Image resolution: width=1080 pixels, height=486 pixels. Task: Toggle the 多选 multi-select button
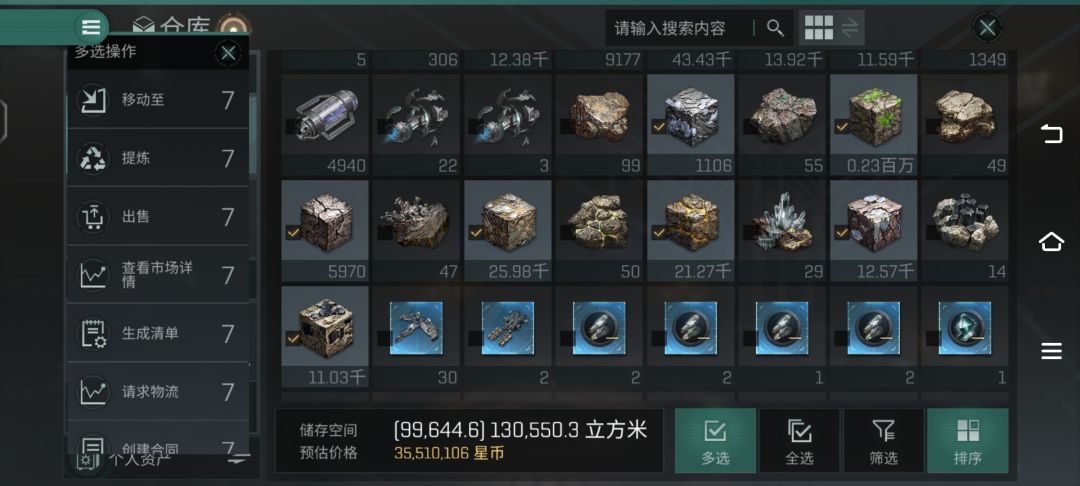click(715, 441)
